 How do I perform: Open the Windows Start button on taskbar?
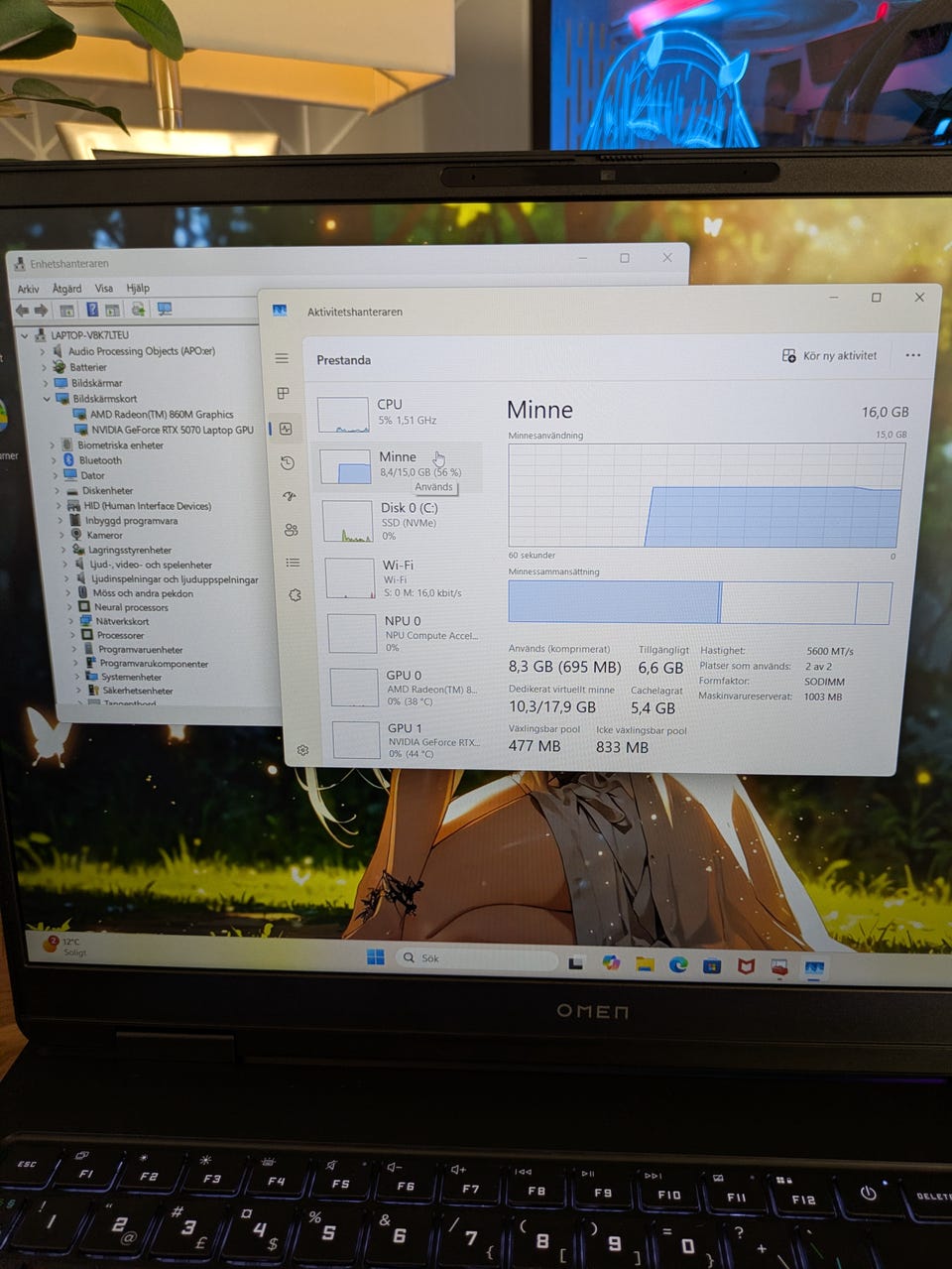coord(376,956)
